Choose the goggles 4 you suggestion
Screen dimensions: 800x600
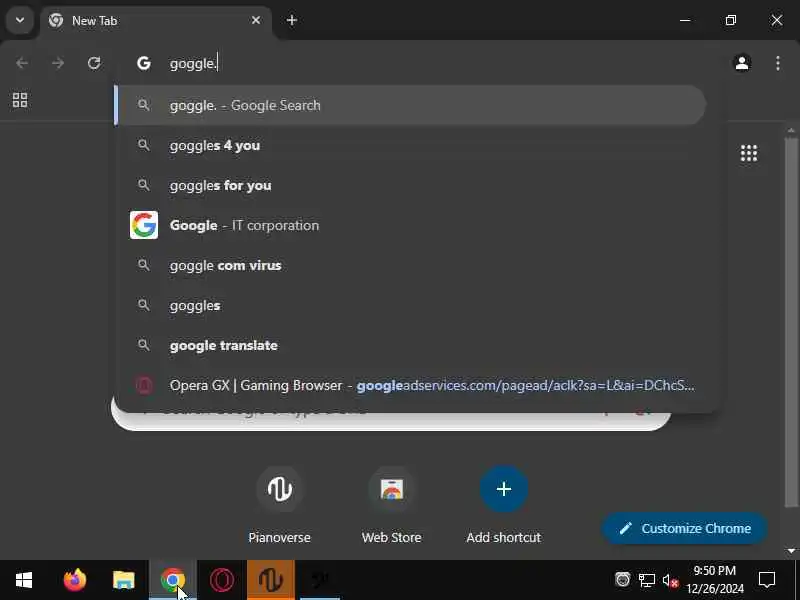tap(411, 145)
